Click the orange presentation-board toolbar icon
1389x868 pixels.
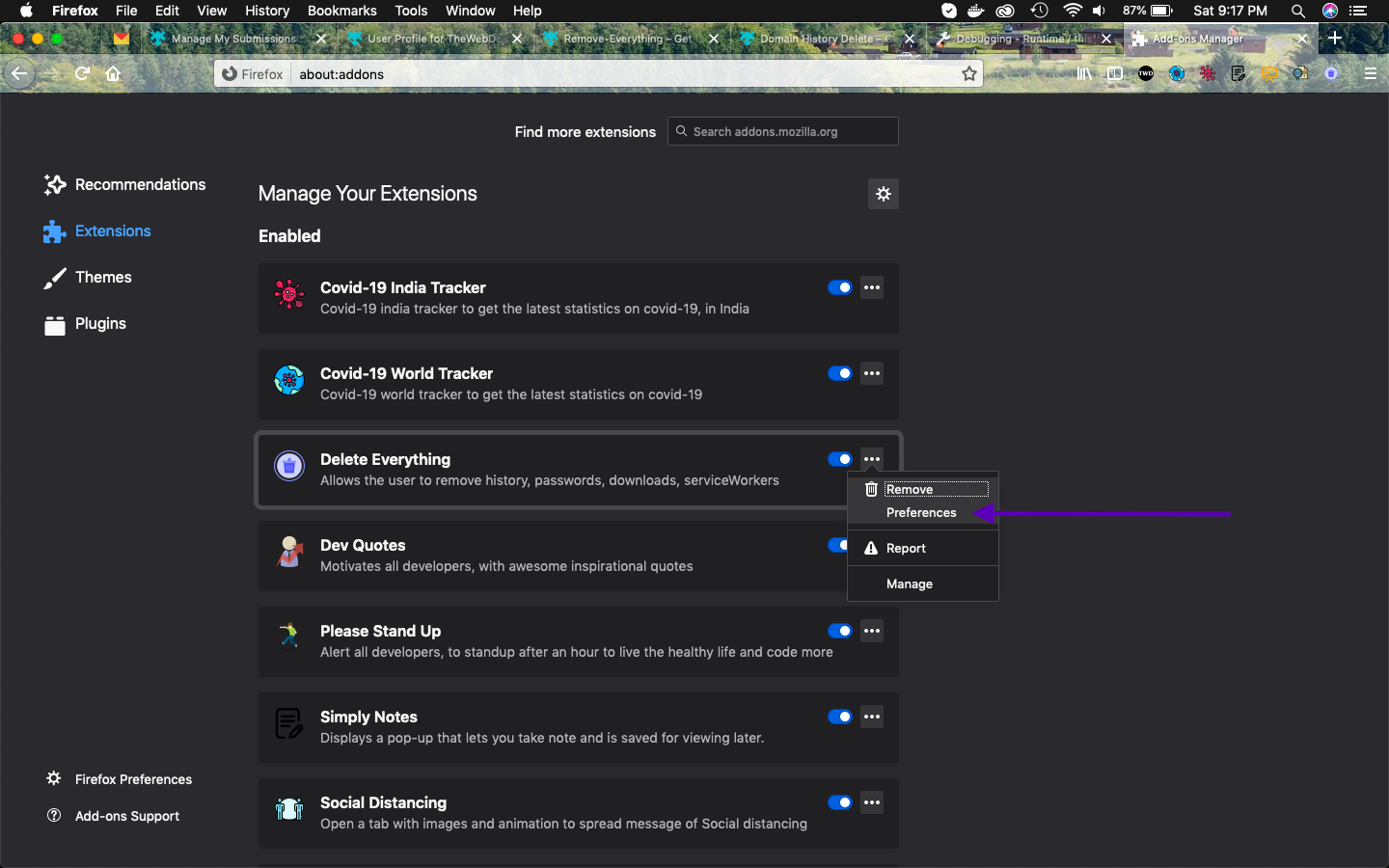[1269, 73]
